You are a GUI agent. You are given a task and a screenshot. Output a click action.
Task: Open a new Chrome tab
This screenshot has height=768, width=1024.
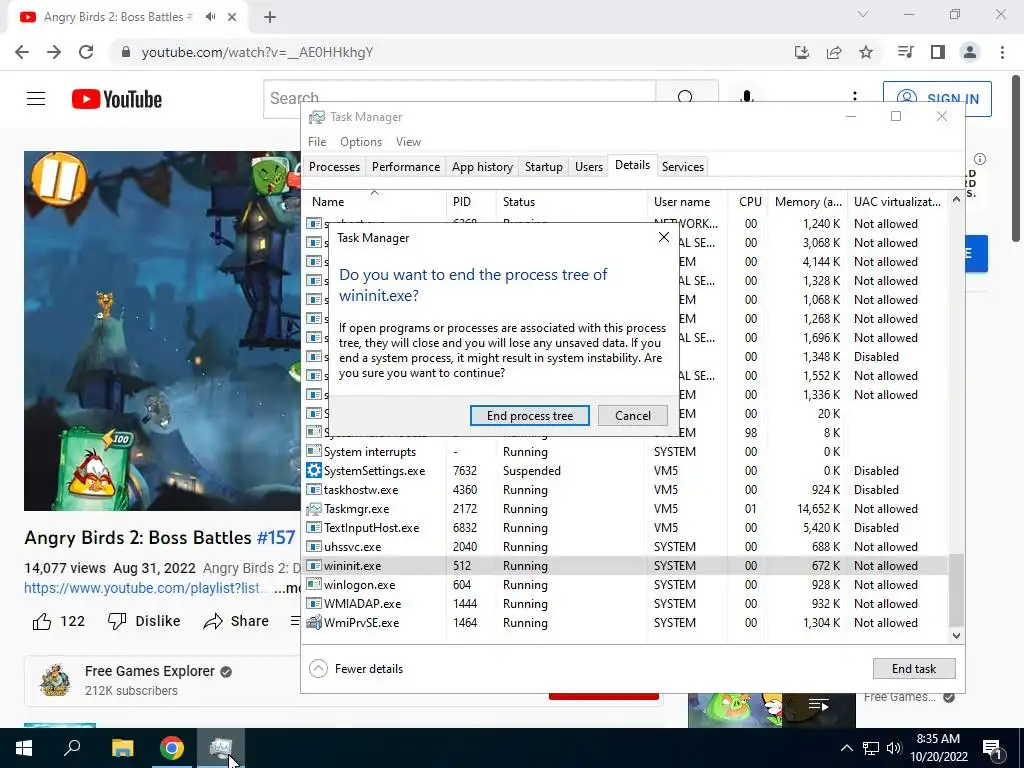pos(270,17)
